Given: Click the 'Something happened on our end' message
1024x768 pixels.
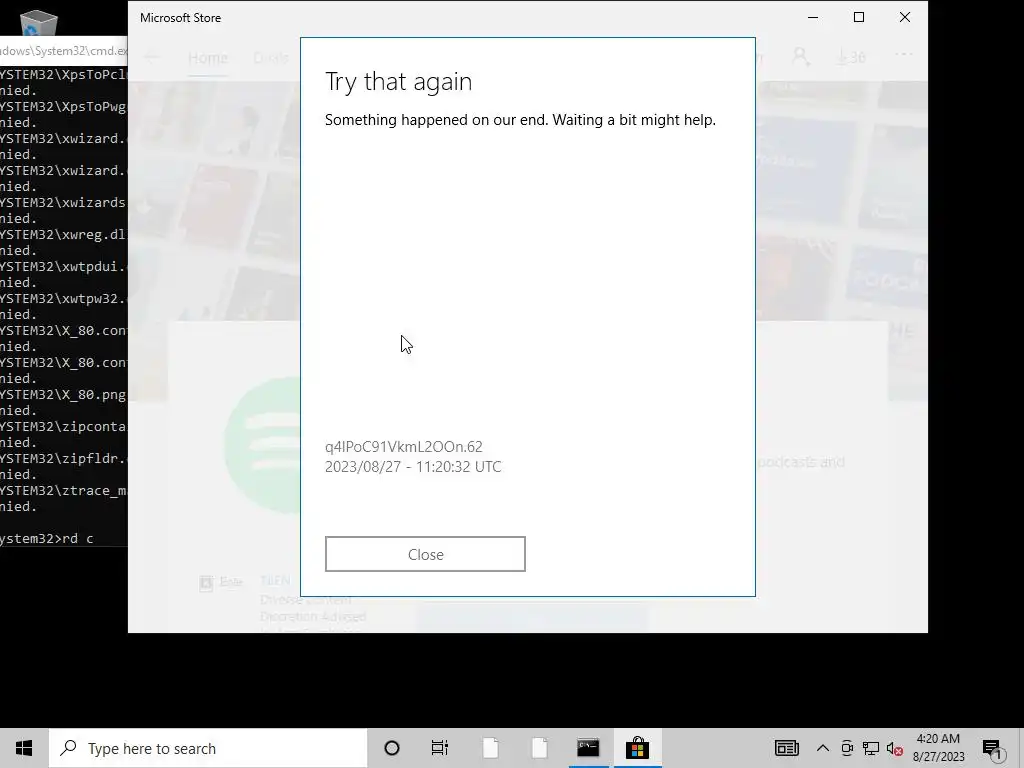Looking at the screenshot, I should point(520,120).
